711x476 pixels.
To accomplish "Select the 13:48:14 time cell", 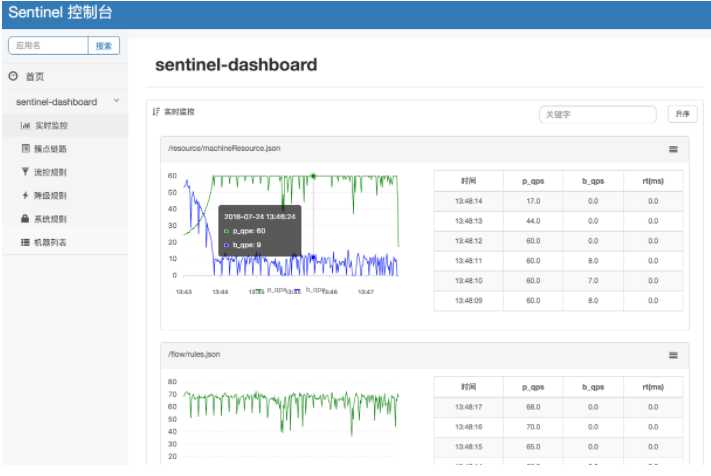I will [x=468, y=201].
